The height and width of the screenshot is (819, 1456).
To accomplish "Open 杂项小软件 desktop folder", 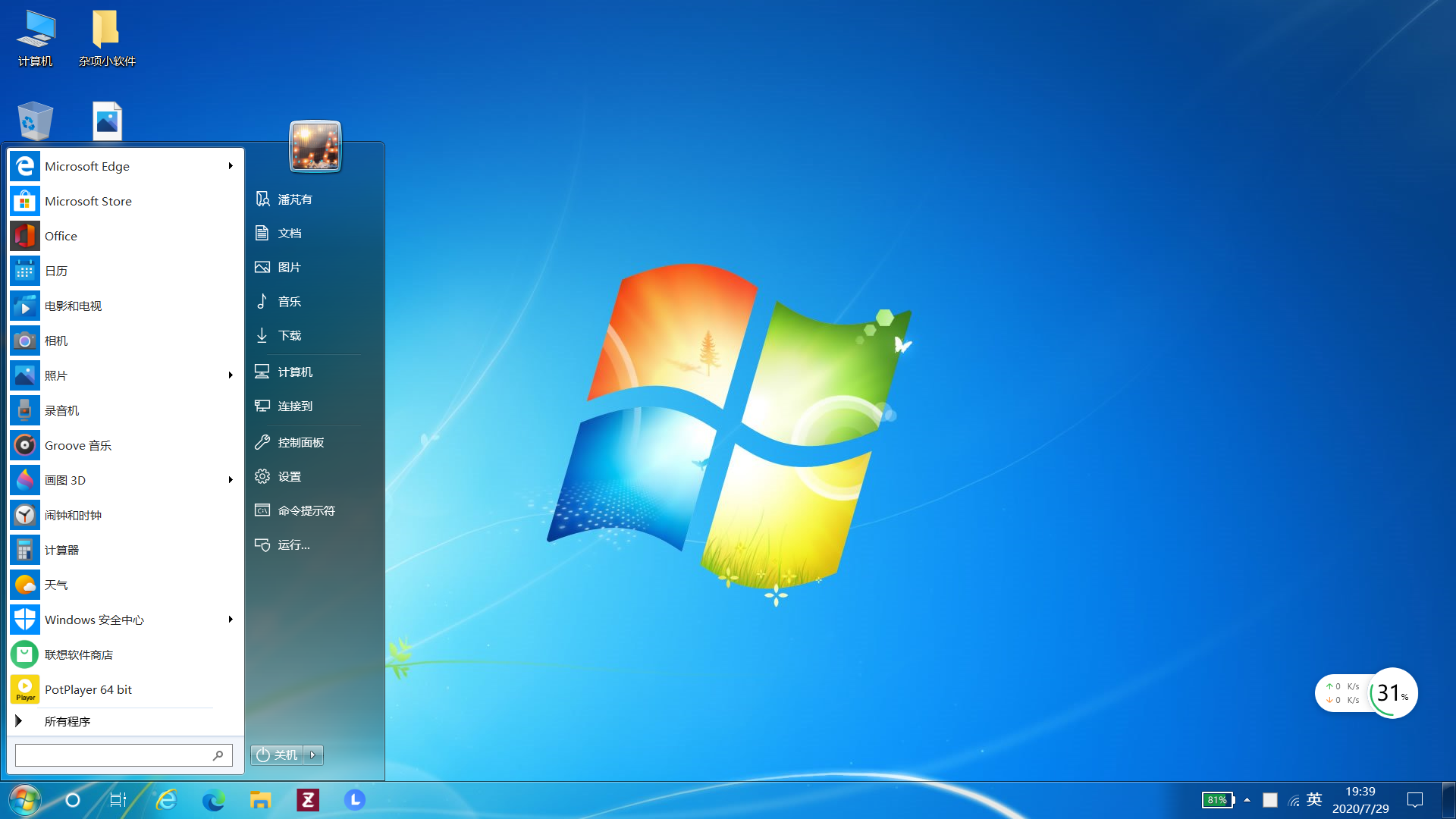I will pyautogui.click(x=107, y=39).
